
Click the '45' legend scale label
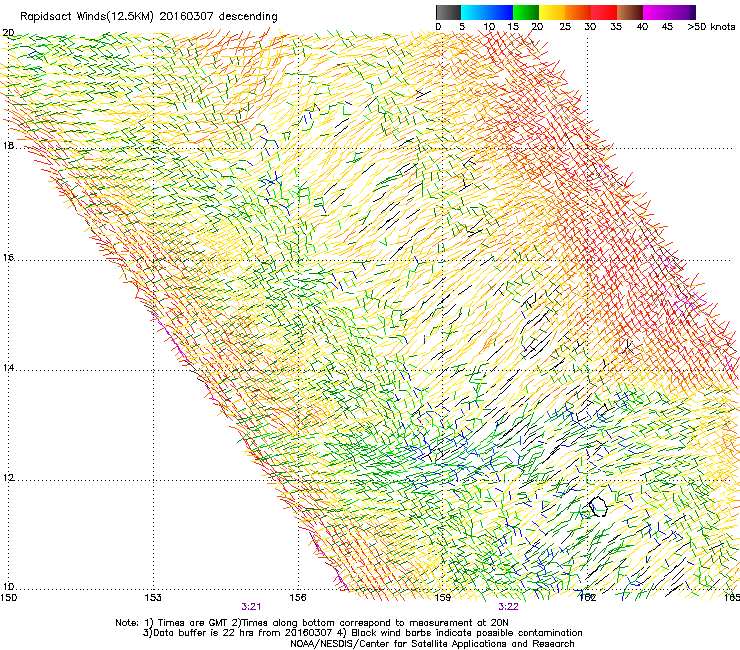tap(667, 27)
